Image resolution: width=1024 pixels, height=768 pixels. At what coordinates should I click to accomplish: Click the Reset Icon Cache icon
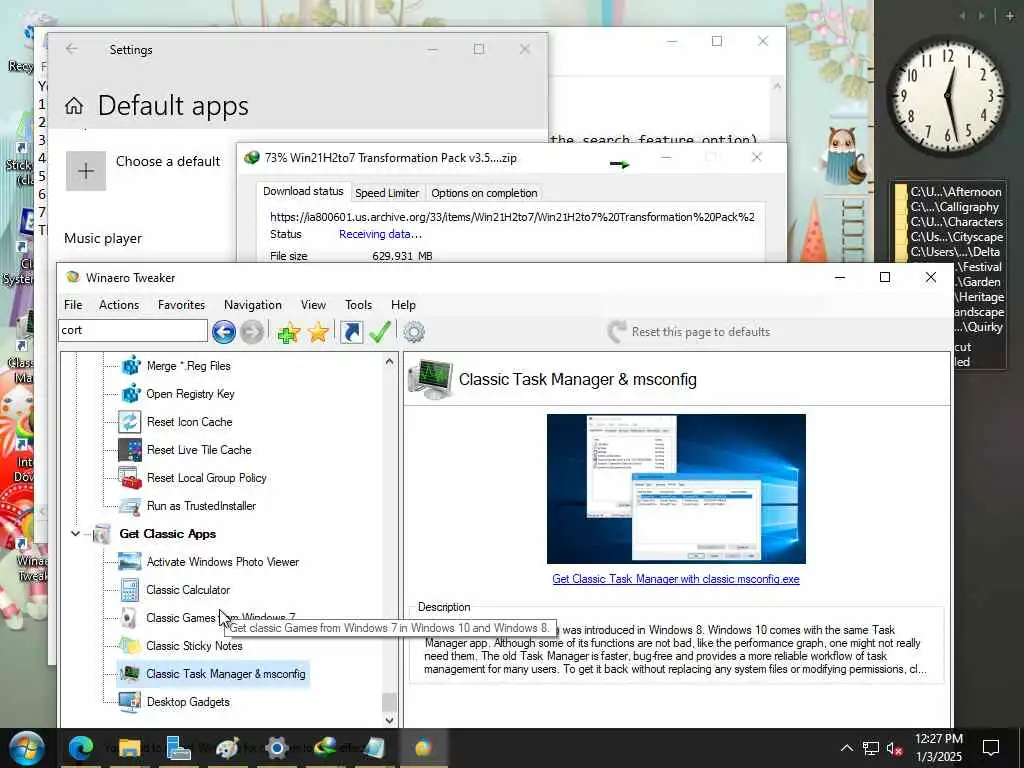(x=129, y=422)
